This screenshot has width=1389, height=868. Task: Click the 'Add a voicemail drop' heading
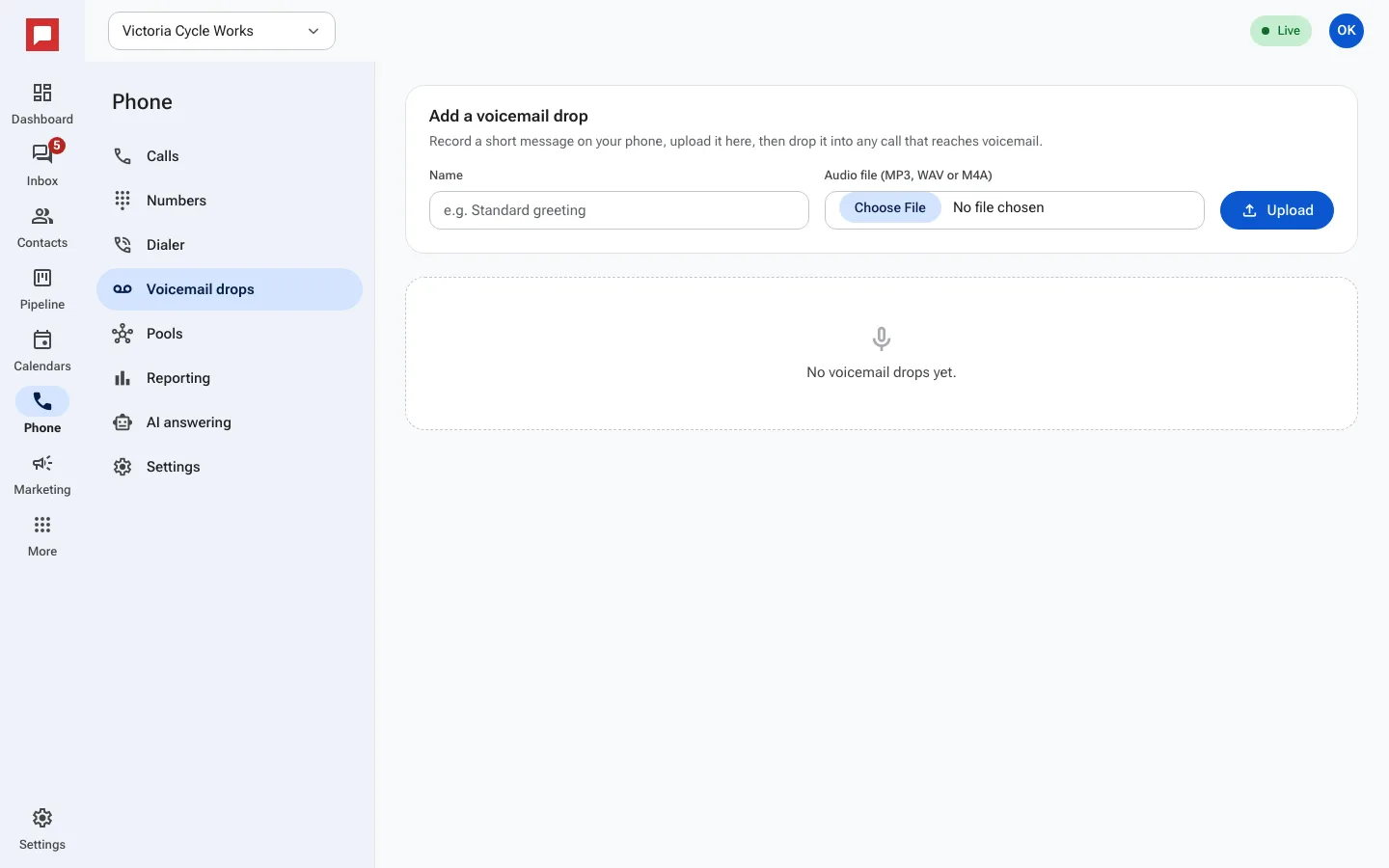tap(508, 116)
